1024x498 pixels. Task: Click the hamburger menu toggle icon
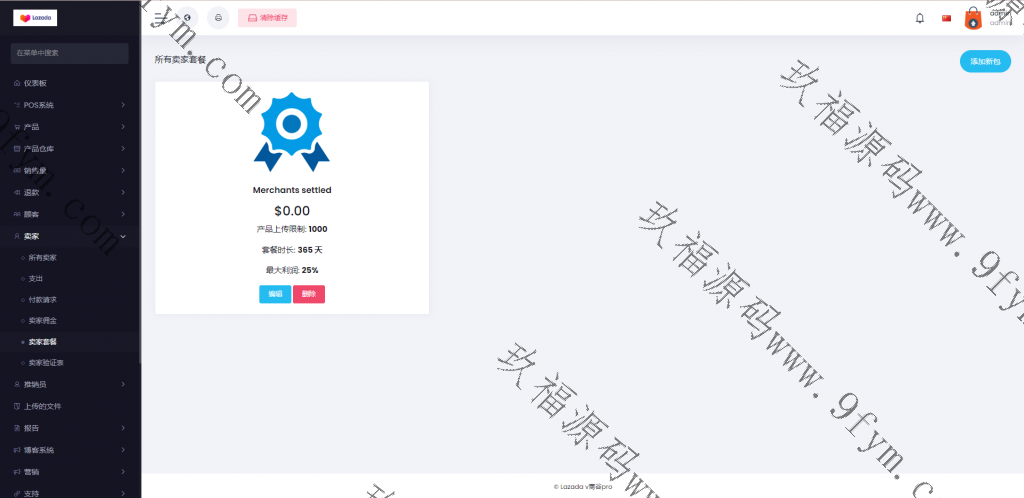click(x=160, y=17)
